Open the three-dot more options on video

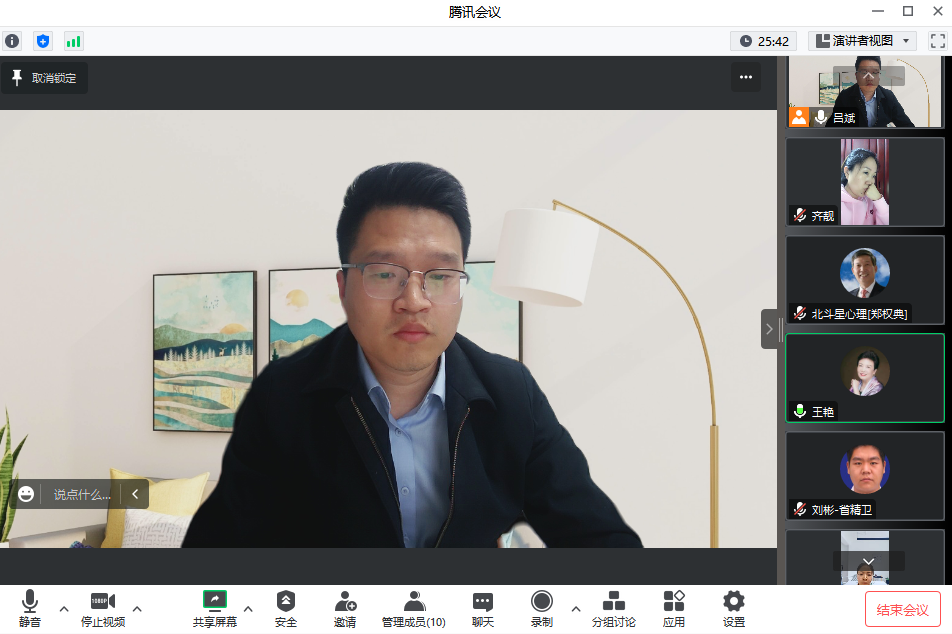(x=746, y=77)
